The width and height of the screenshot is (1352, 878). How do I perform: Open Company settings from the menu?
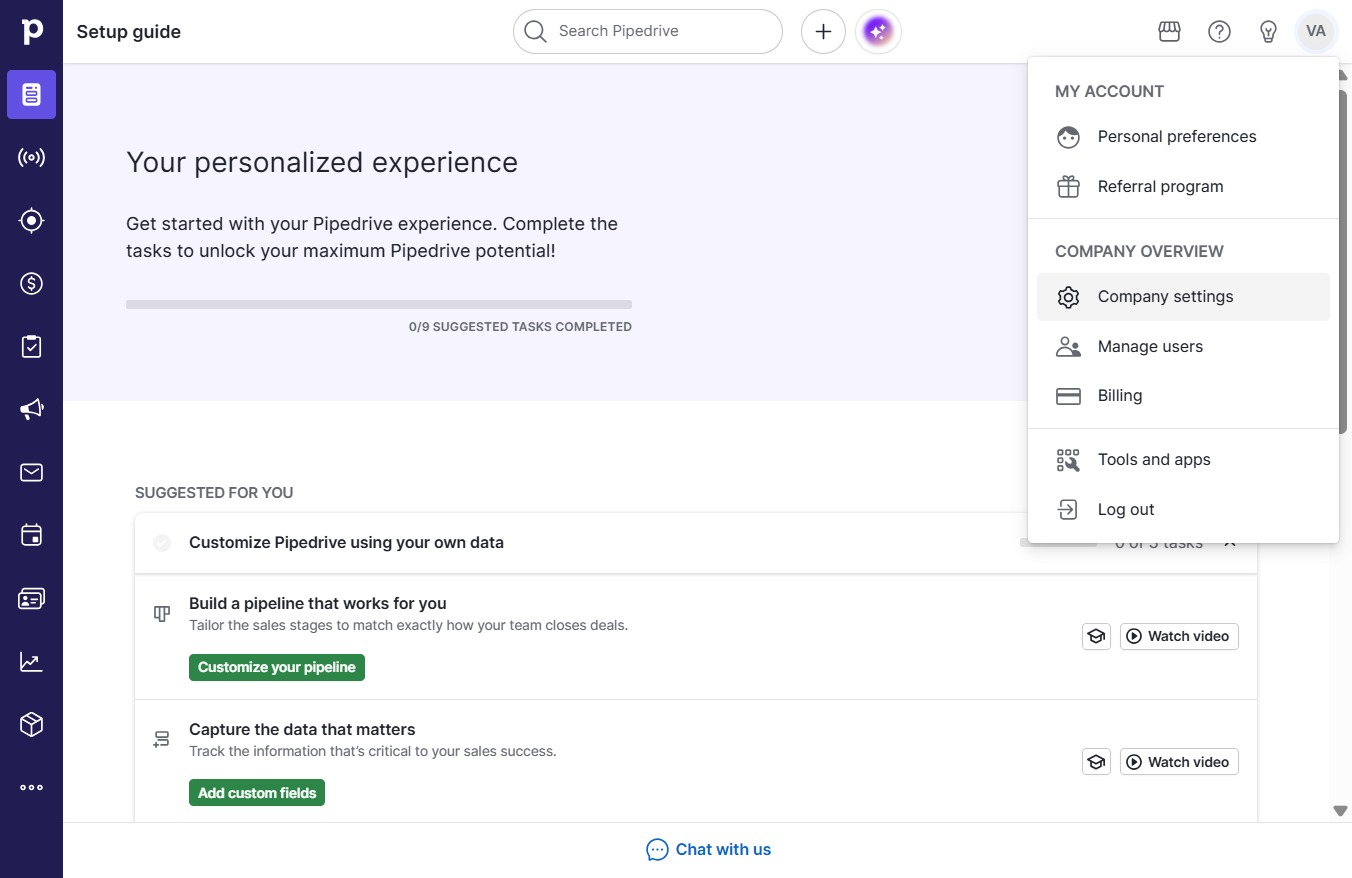point(1183,297)
